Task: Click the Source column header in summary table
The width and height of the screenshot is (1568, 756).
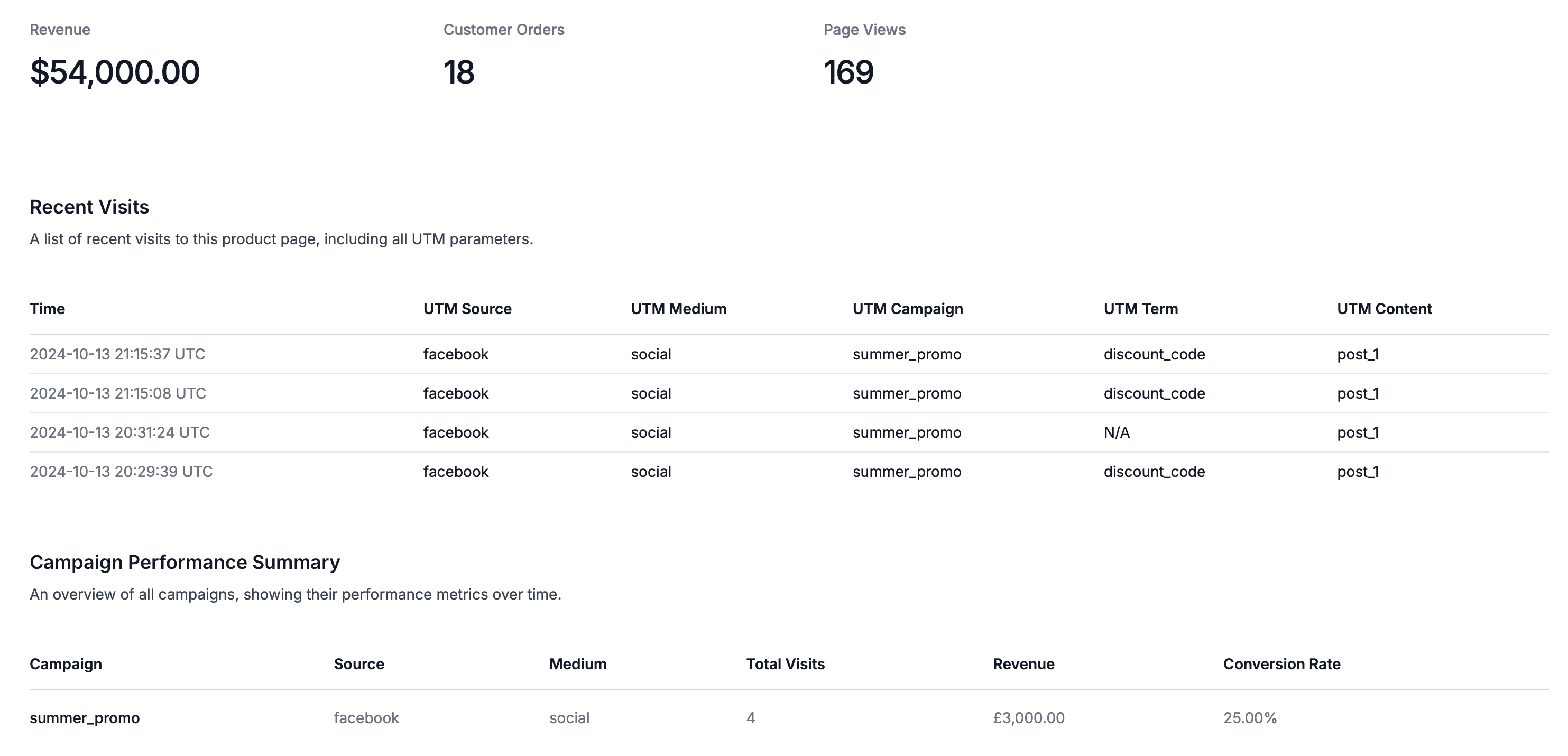Action: point(359,664)
